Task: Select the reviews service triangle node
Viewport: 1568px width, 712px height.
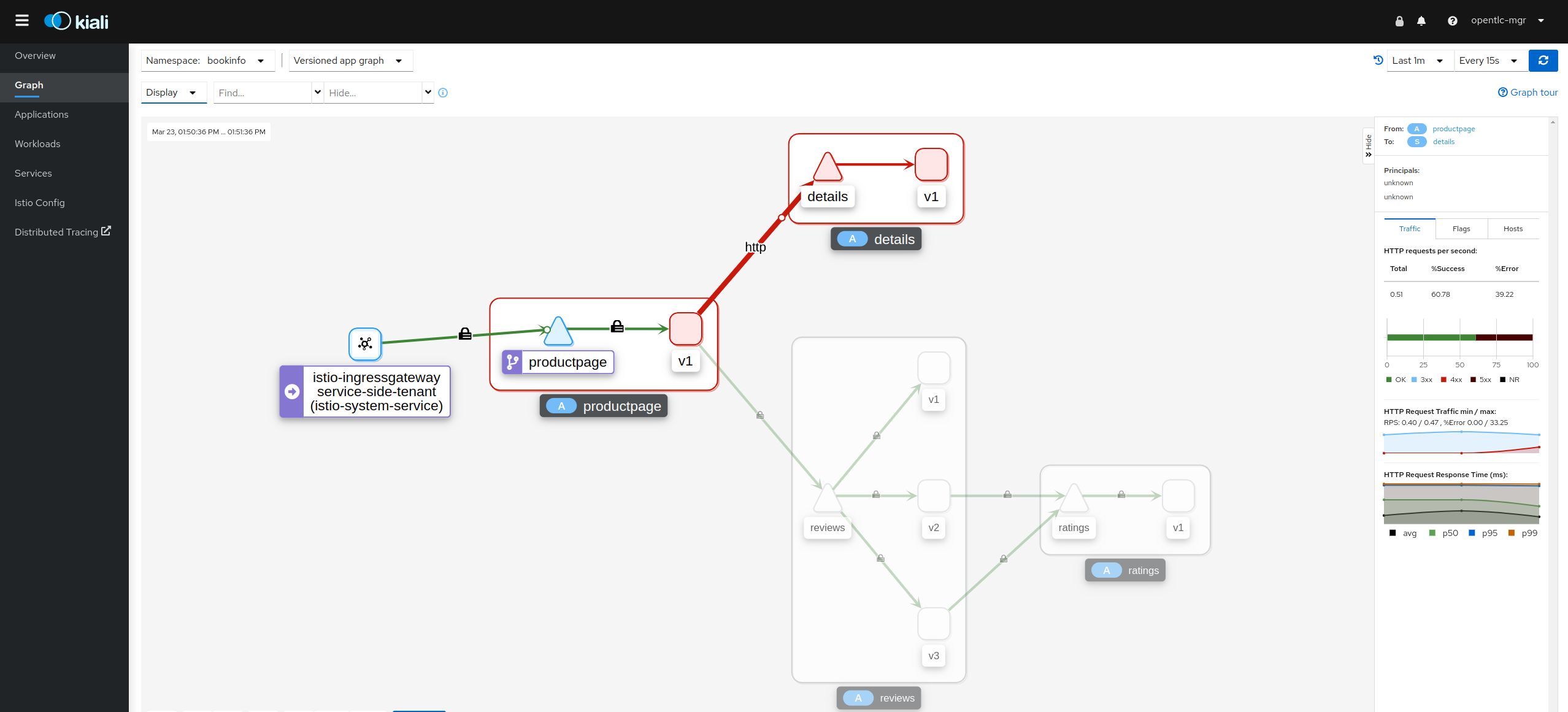Action: coord(828,498)
